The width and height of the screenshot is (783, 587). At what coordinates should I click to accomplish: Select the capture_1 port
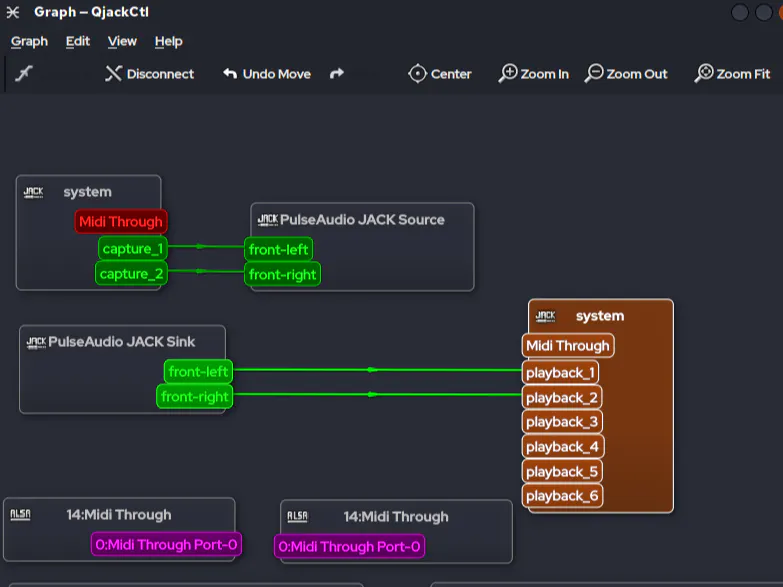pos(133,249)
